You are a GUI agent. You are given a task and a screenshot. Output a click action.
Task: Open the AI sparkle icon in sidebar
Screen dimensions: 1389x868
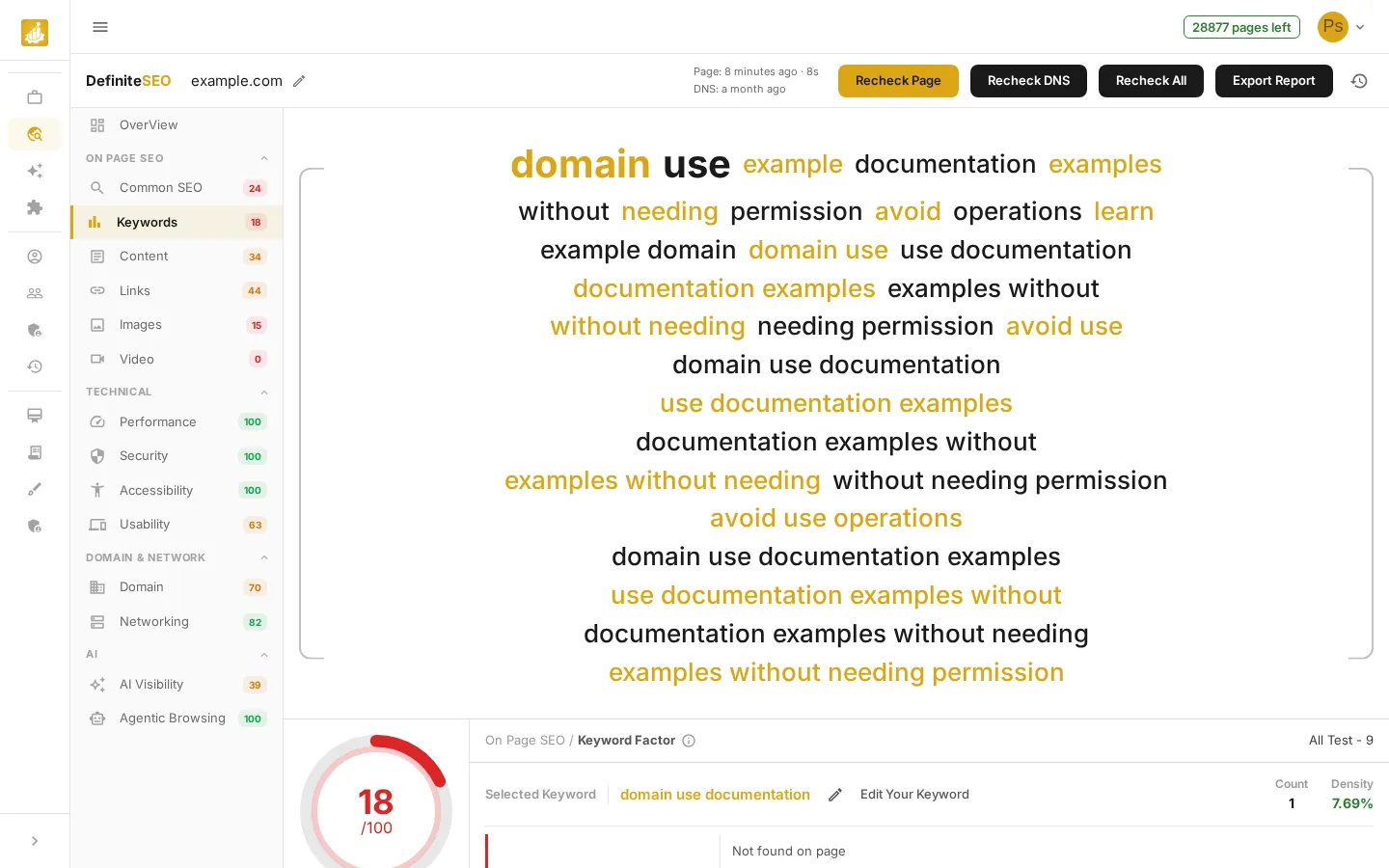pyautogui.click(x=35, y=171)
